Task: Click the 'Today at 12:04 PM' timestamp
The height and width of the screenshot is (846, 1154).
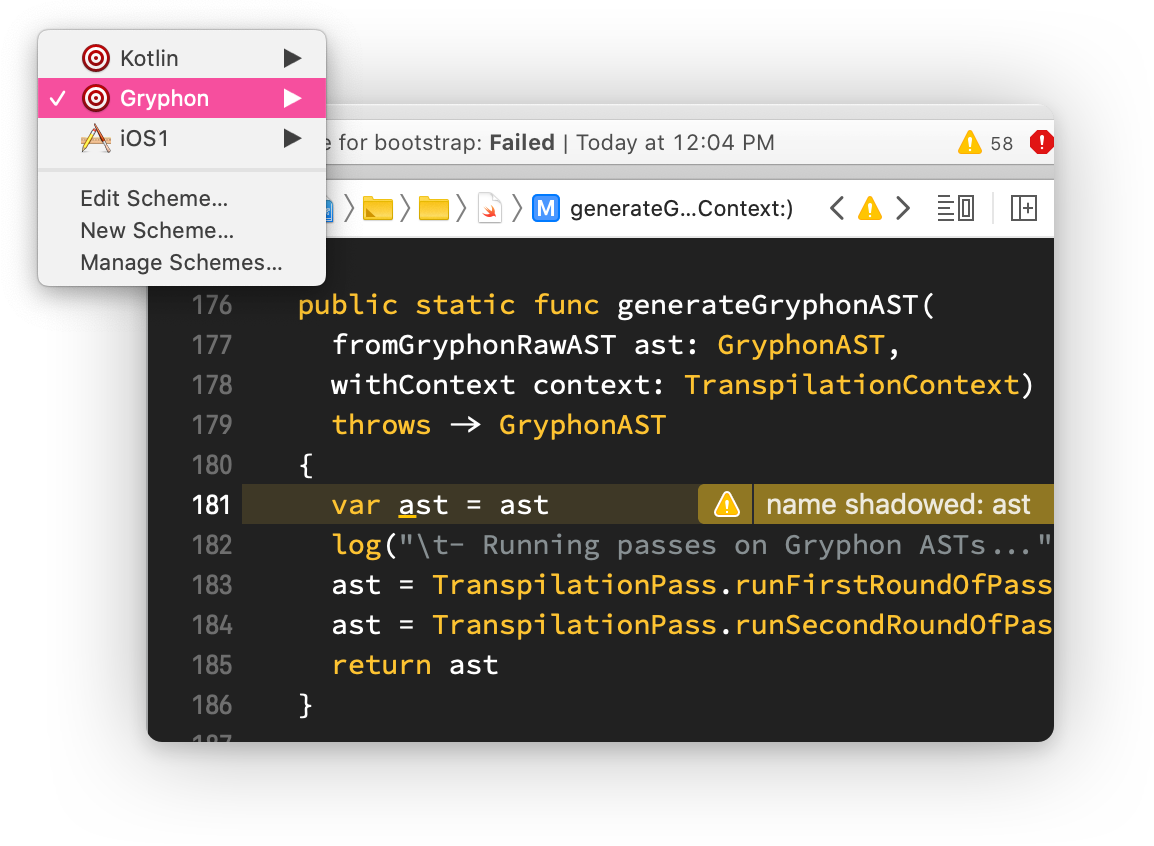Action: [675, 142]
